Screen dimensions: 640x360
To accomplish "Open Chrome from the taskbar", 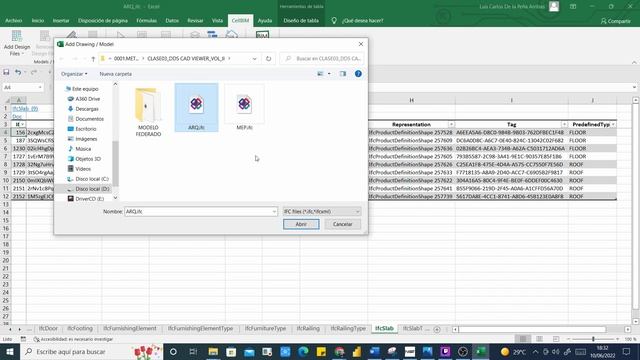I will [x=339, y=351].
